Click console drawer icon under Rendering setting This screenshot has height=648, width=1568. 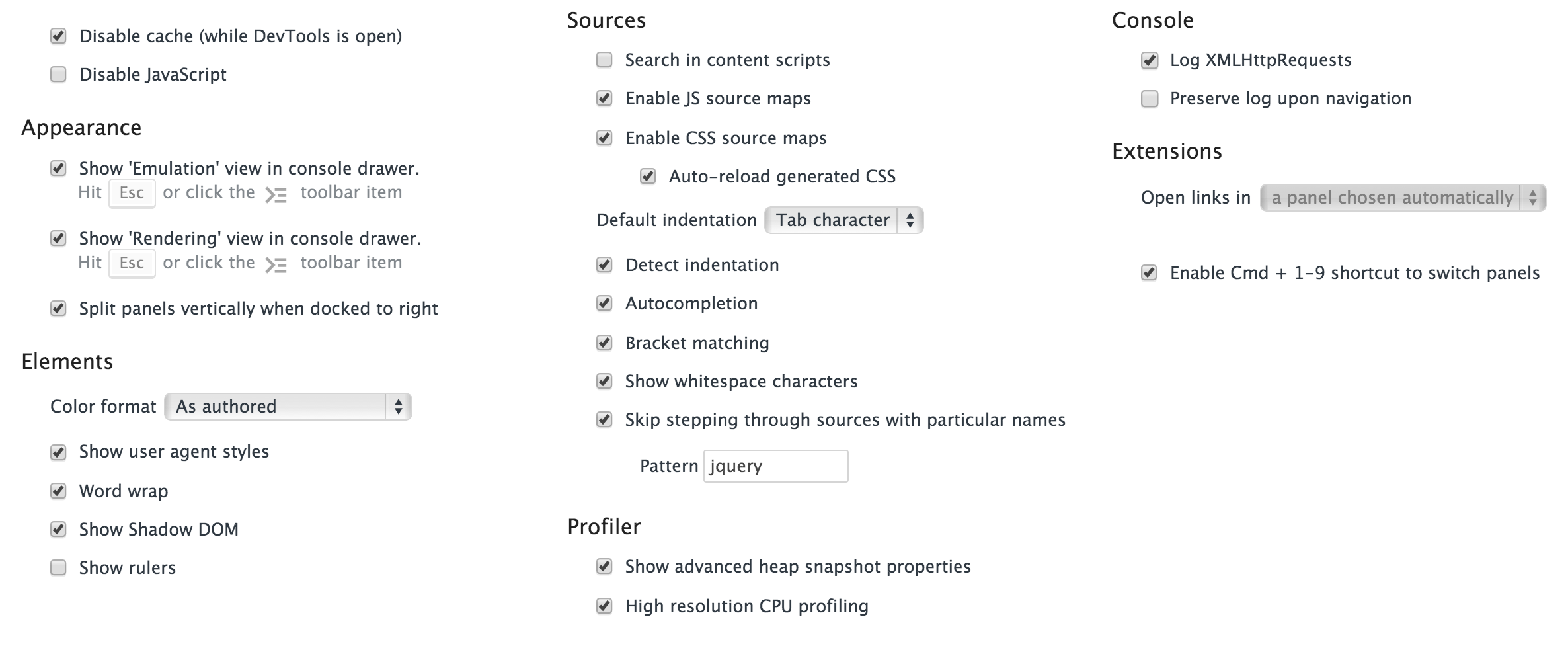pos(276,264)
